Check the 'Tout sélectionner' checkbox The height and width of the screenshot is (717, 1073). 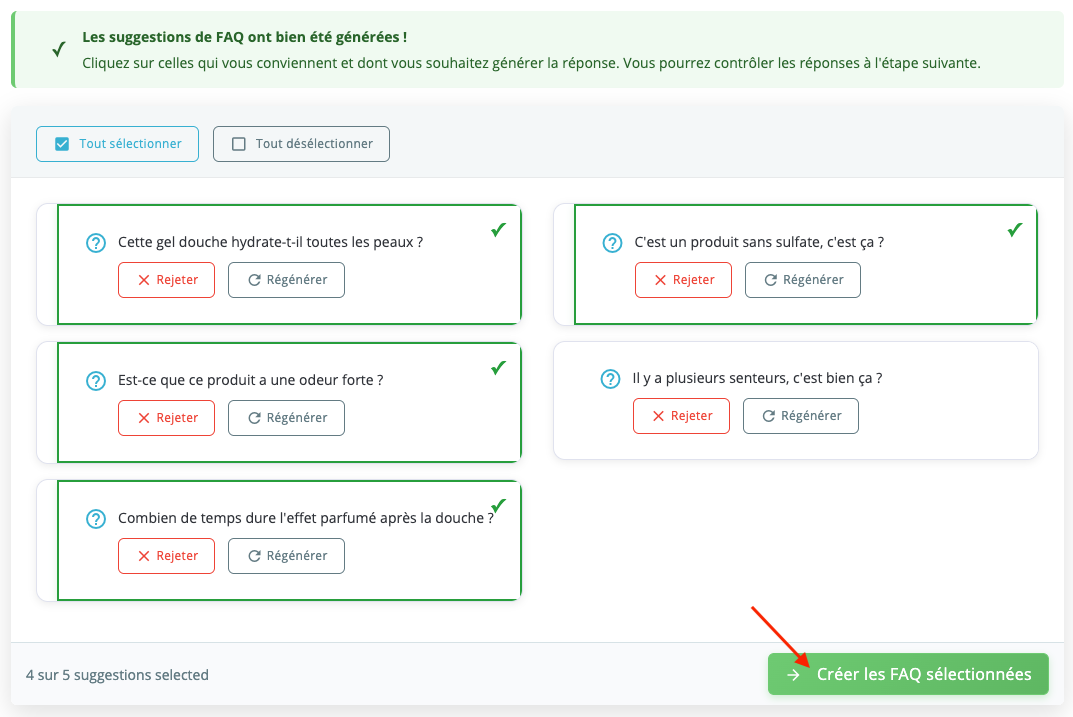pyautogui.click(x=60, y=144)
